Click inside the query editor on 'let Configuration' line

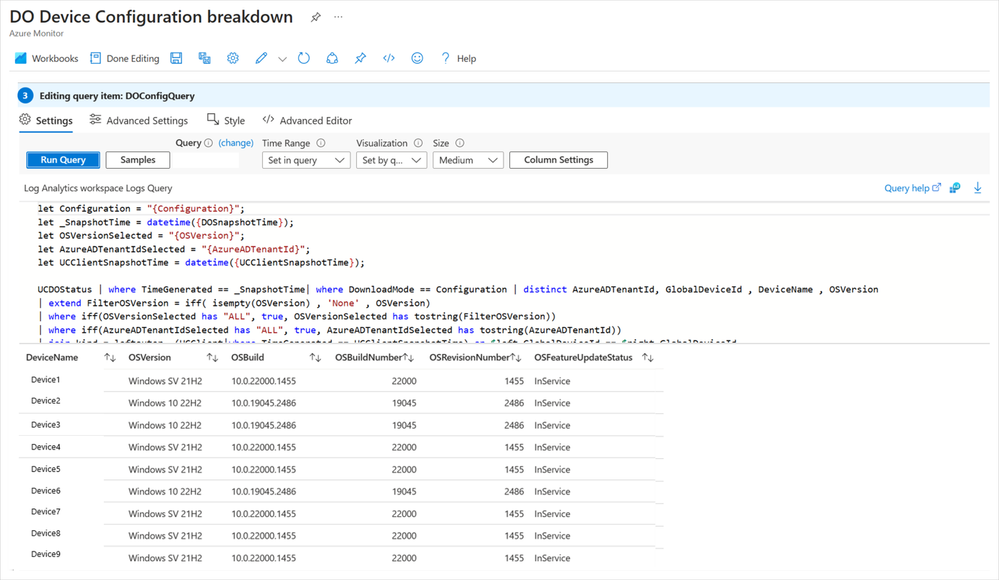click(x=141, y=208)
